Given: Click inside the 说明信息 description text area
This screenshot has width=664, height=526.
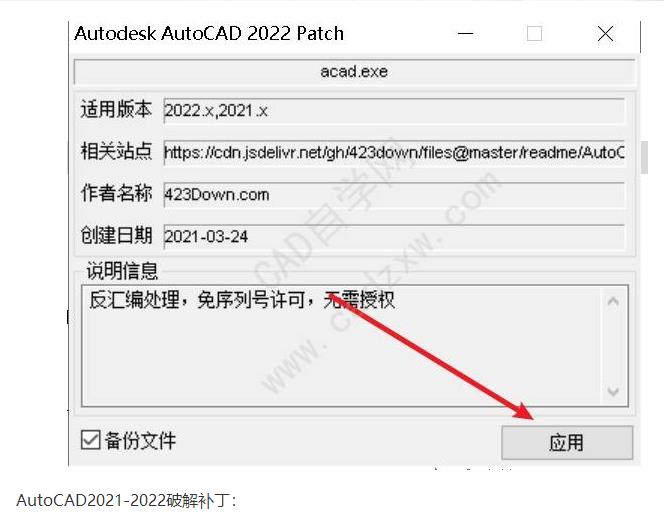Looking at the screenshot, I should tap(341, 346).
